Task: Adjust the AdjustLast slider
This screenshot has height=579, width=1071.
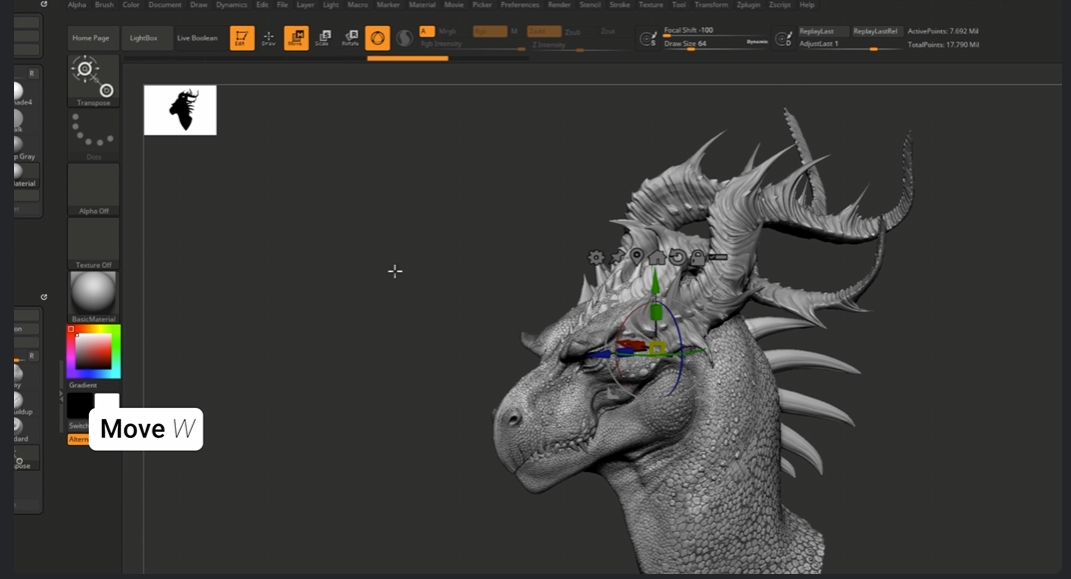Action: pyautogui.click(x=850, y=44)
